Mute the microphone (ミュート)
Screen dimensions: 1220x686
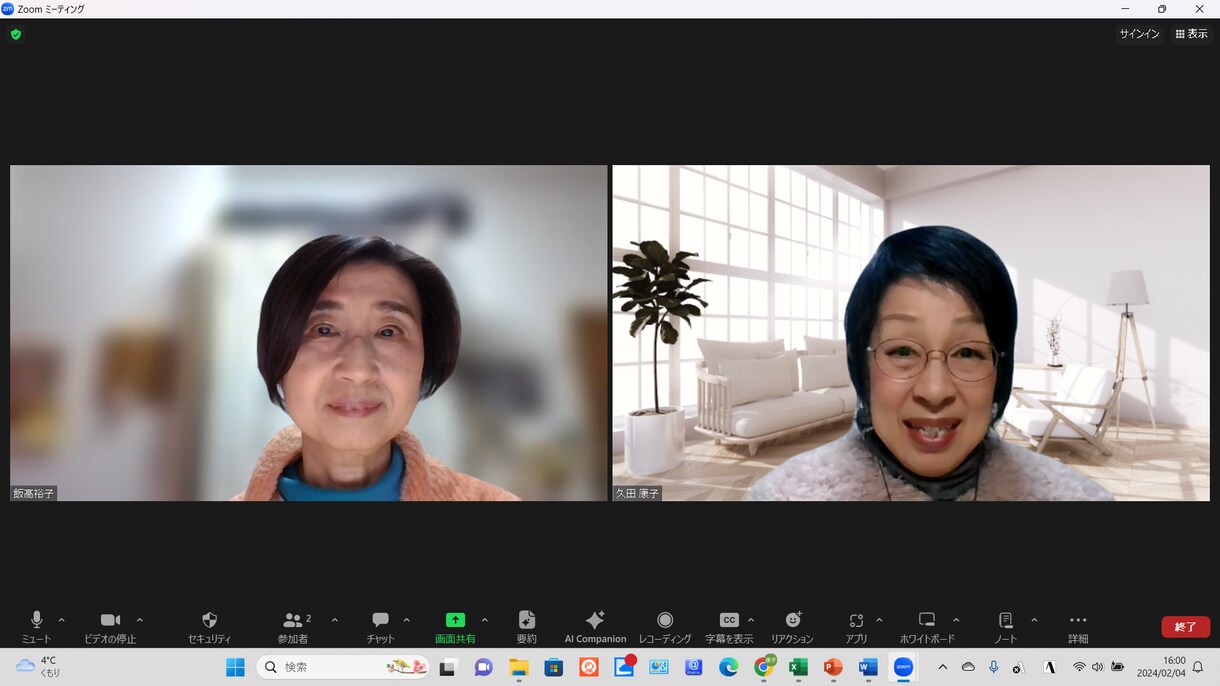pos(36,627)
